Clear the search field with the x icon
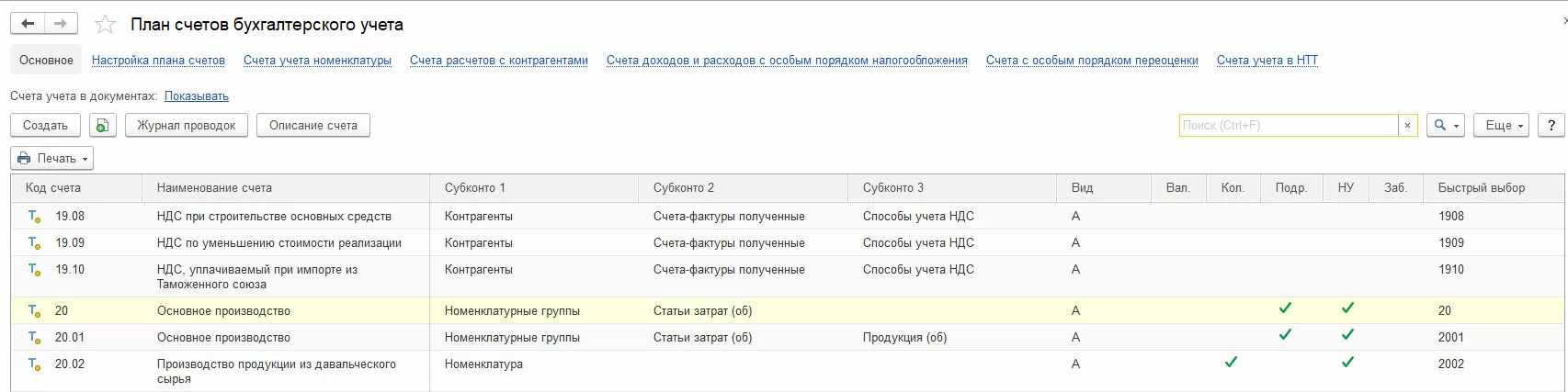The image size is (1568, 392). coord(1407,126)
